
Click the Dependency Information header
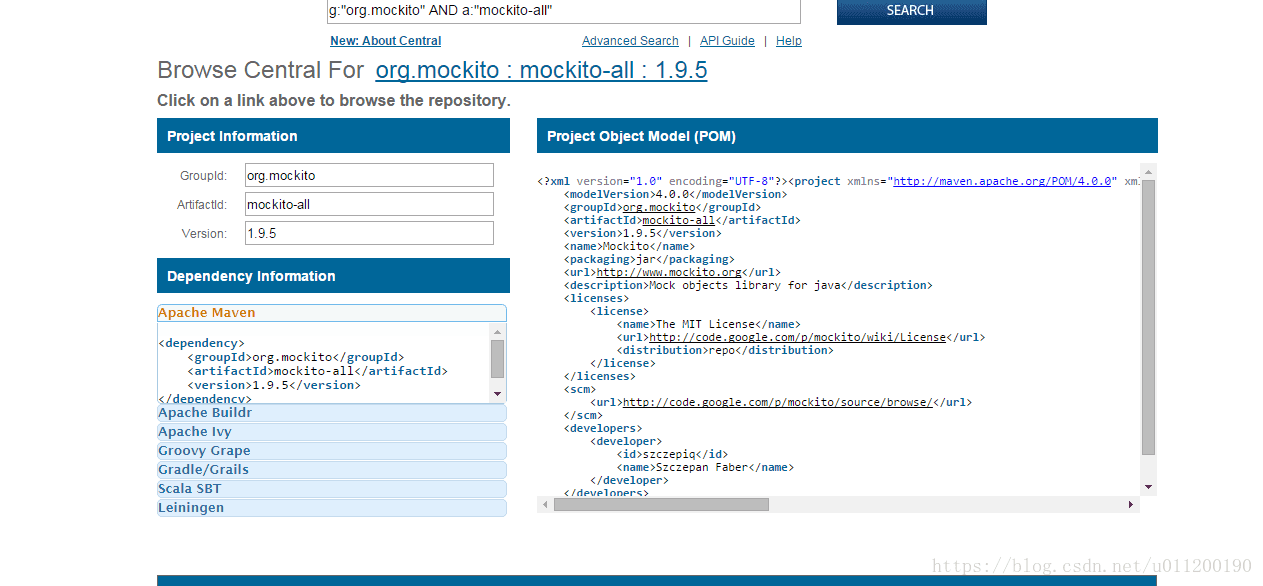click(x=333, y=276)
